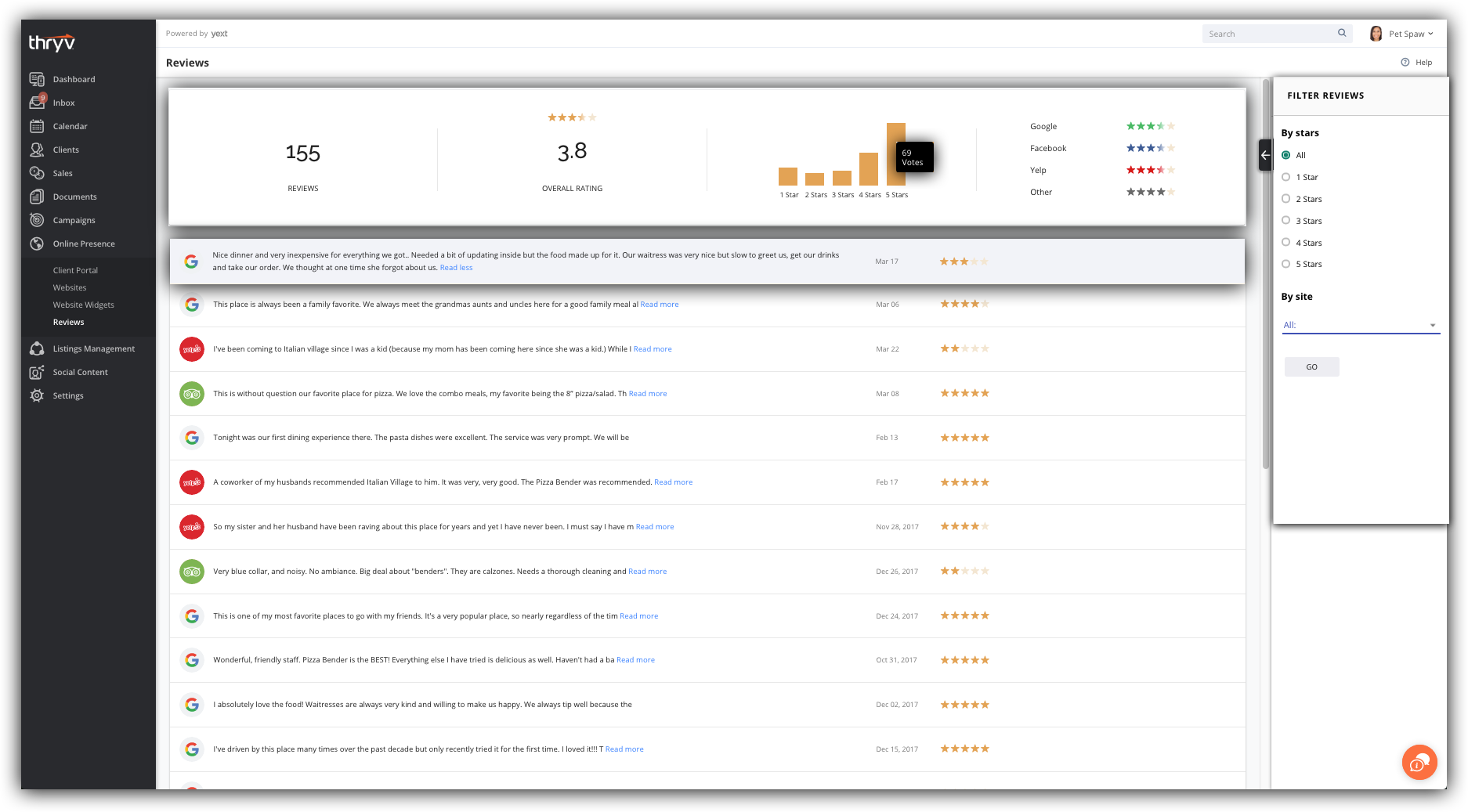This screenshot has width=1468, height=812.
Task: Click Help link at top right
Action: [1423, 63]
